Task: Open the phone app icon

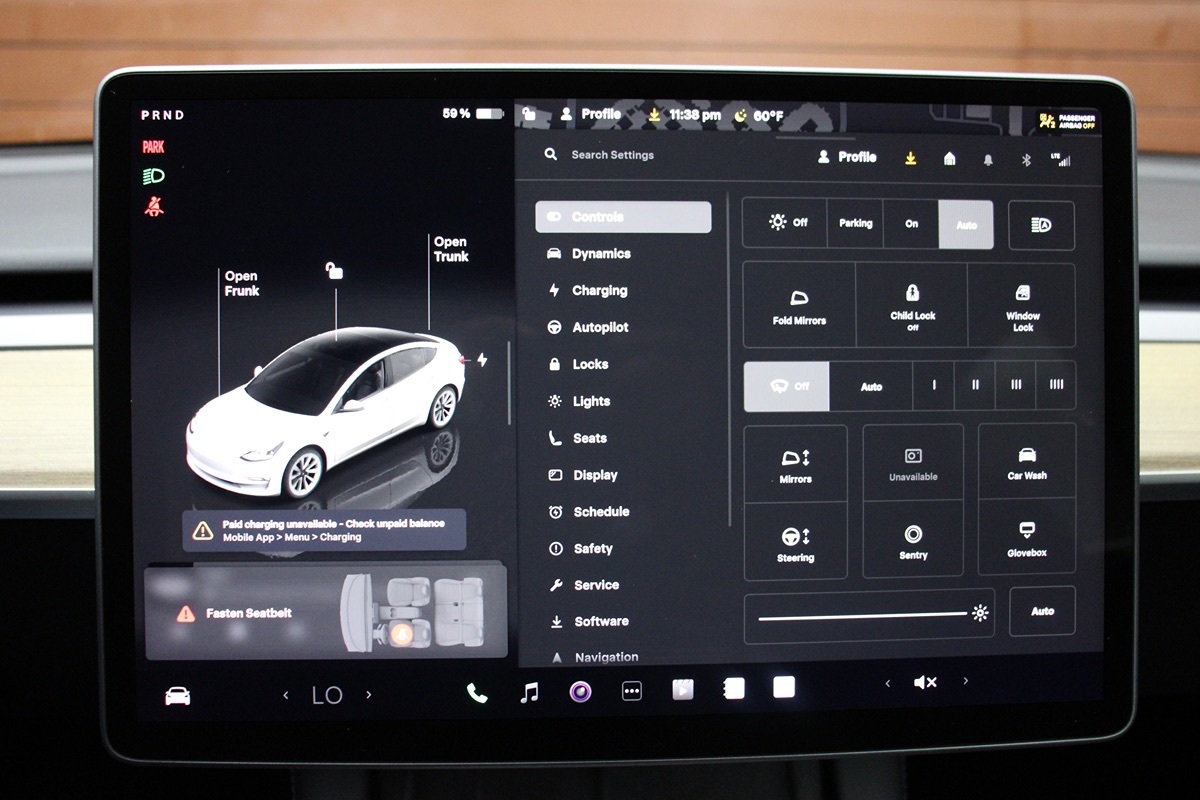Action: [477, 692]
